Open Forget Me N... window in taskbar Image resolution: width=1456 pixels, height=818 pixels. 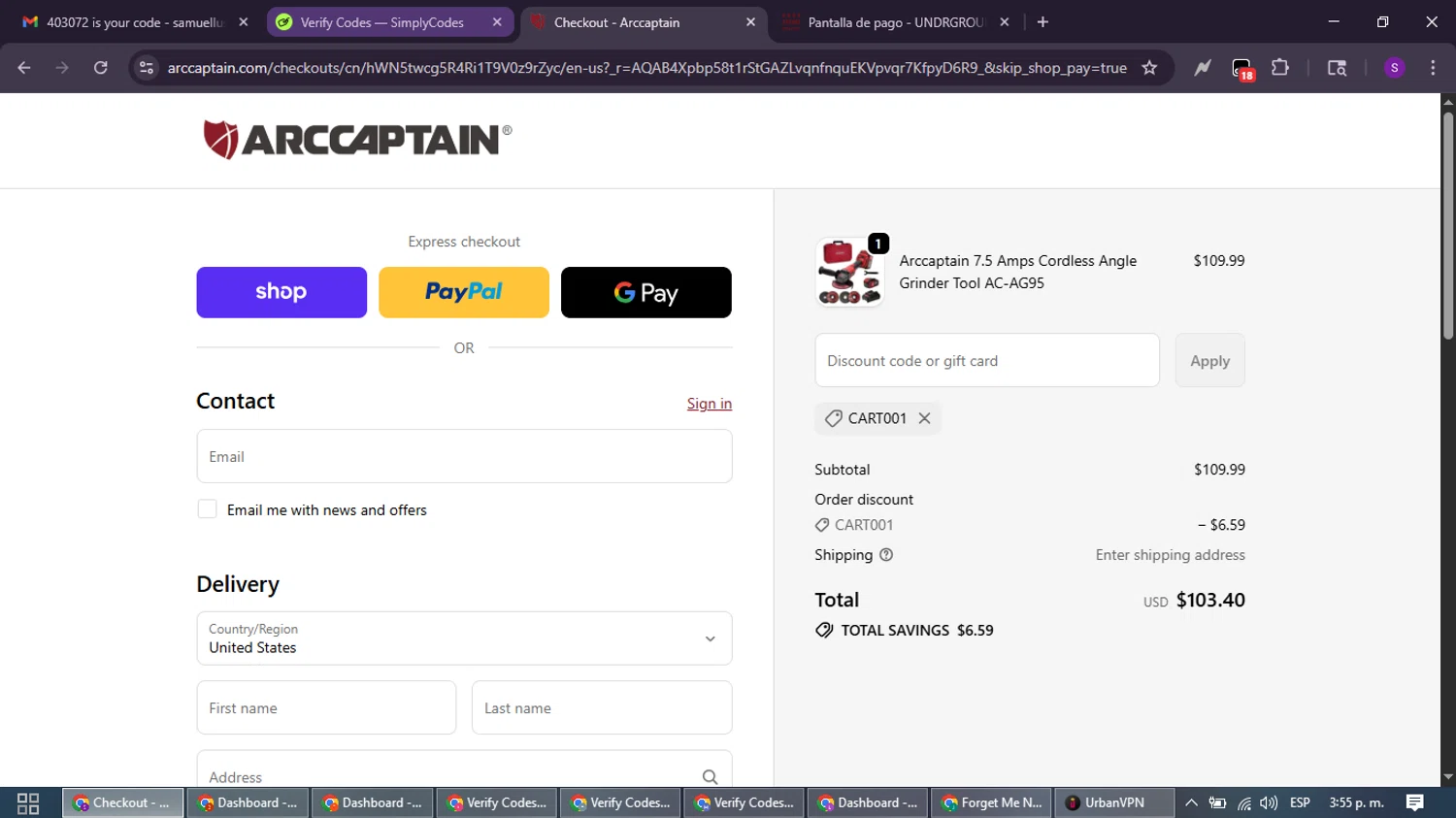pos(991,803)
